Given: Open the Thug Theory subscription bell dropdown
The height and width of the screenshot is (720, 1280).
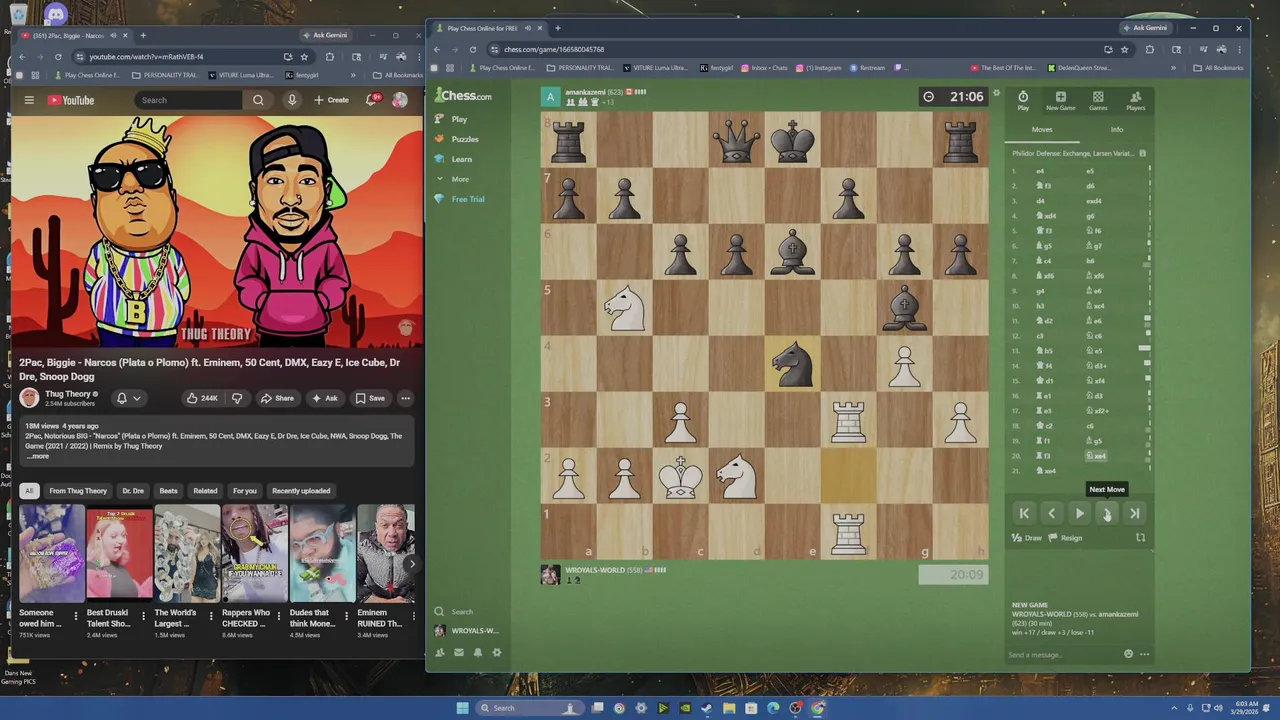Looking at the screenshot, I should pyautogui.click(x=128, y=398).
